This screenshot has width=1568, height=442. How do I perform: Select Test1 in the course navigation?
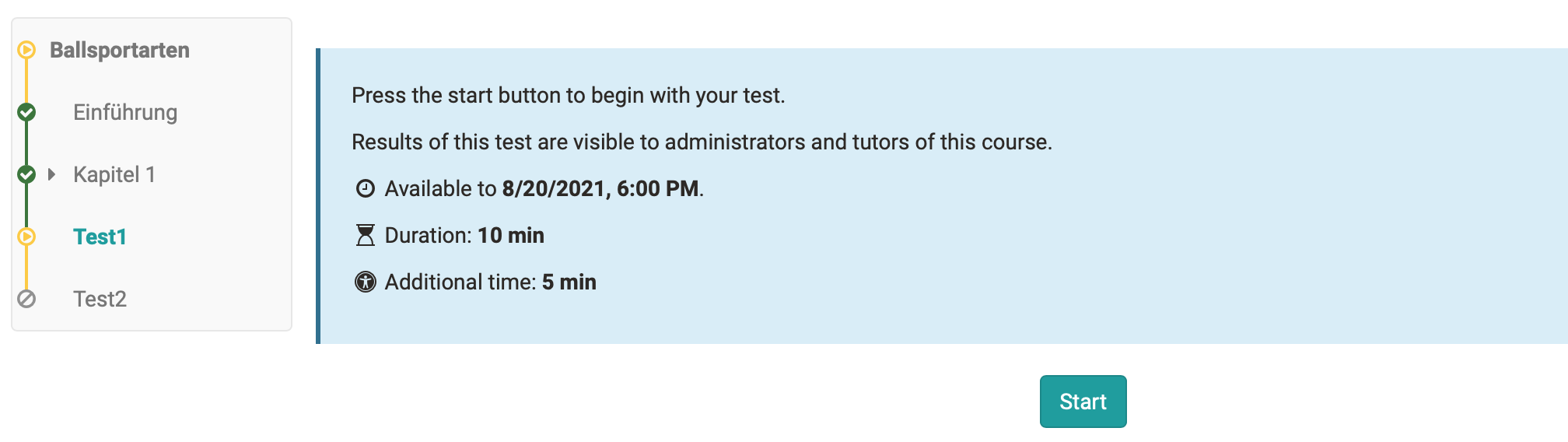(100, 237)
